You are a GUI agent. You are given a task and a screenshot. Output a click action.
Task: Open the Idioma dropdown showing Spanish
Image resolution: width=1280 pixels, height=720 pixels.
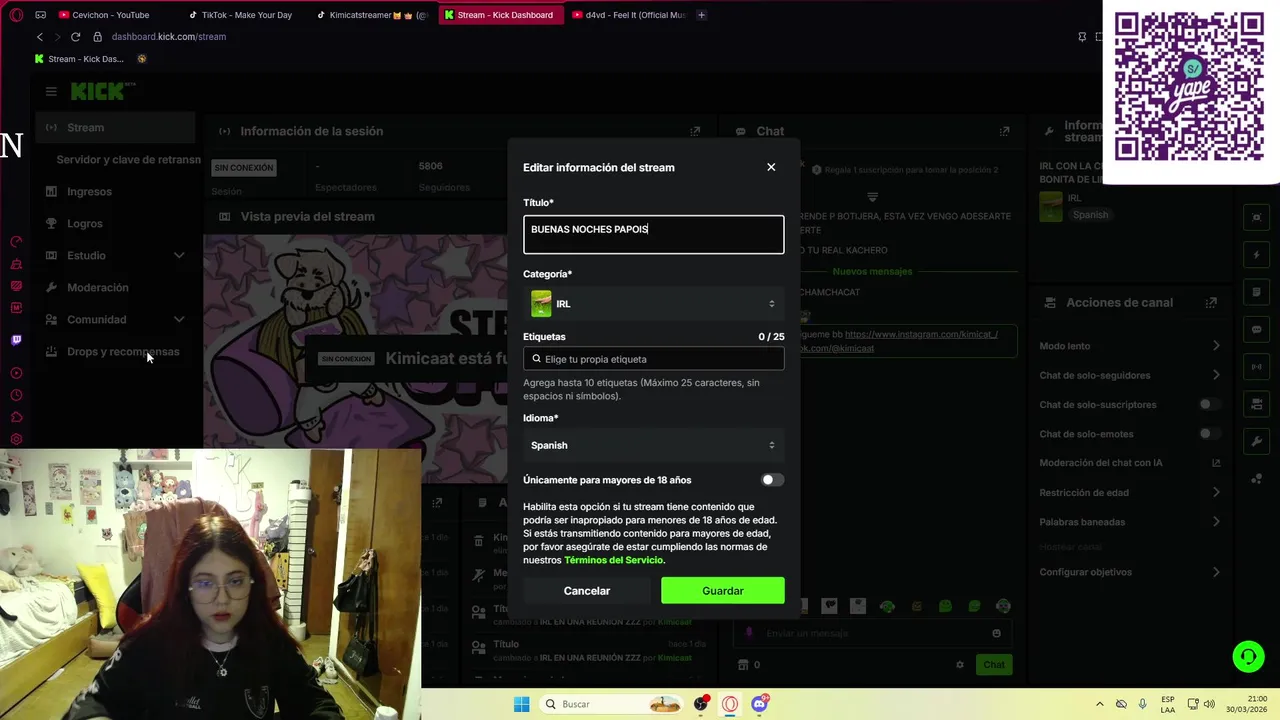click(x=653, y=445)
